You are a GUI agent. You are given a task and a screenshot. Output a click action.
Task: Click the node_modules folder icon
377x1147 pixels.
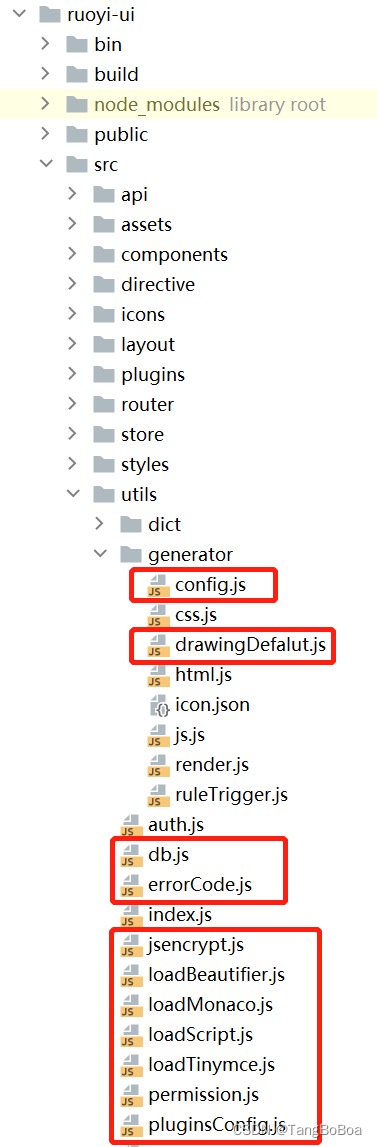(x=76, y=105)
